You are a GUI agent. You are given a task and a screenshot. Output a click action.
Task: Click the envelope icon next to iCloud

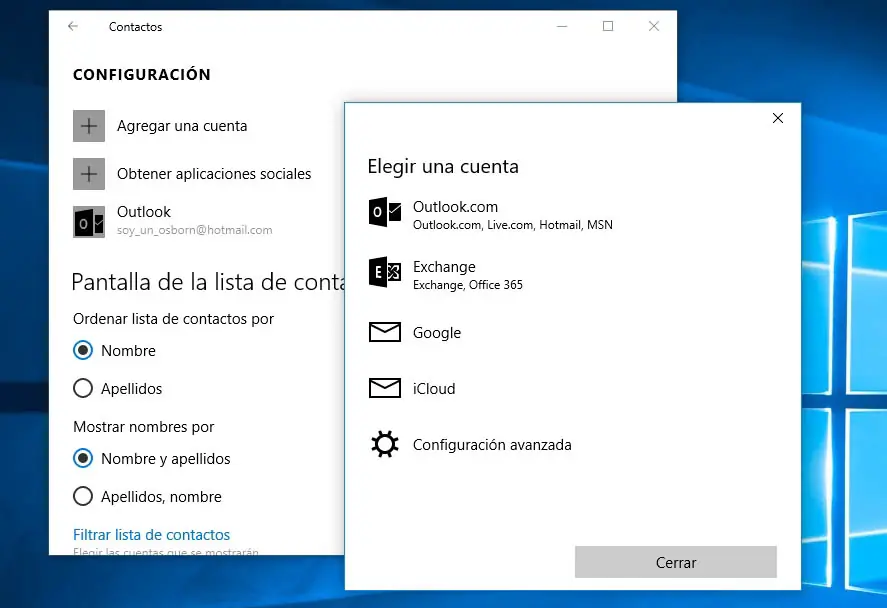click(385, 388)
